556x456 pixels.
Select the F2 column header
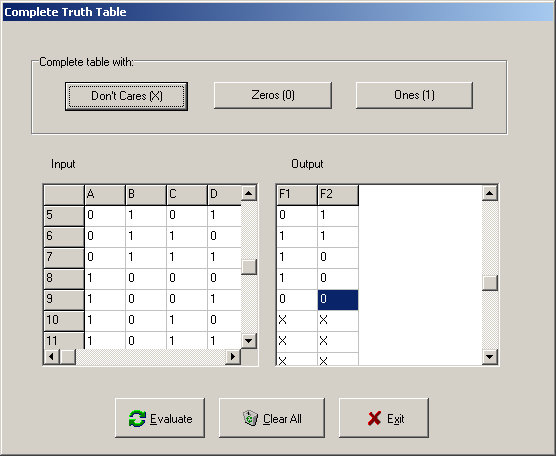pyautogui.click(x=338, y=195)
